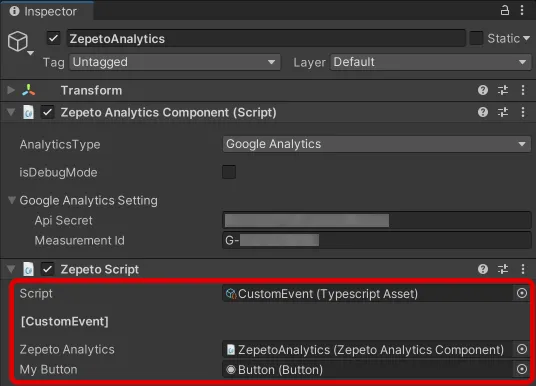Select the Inspector tab
This screenshot has width=536, height=386.
click(46, 11)
